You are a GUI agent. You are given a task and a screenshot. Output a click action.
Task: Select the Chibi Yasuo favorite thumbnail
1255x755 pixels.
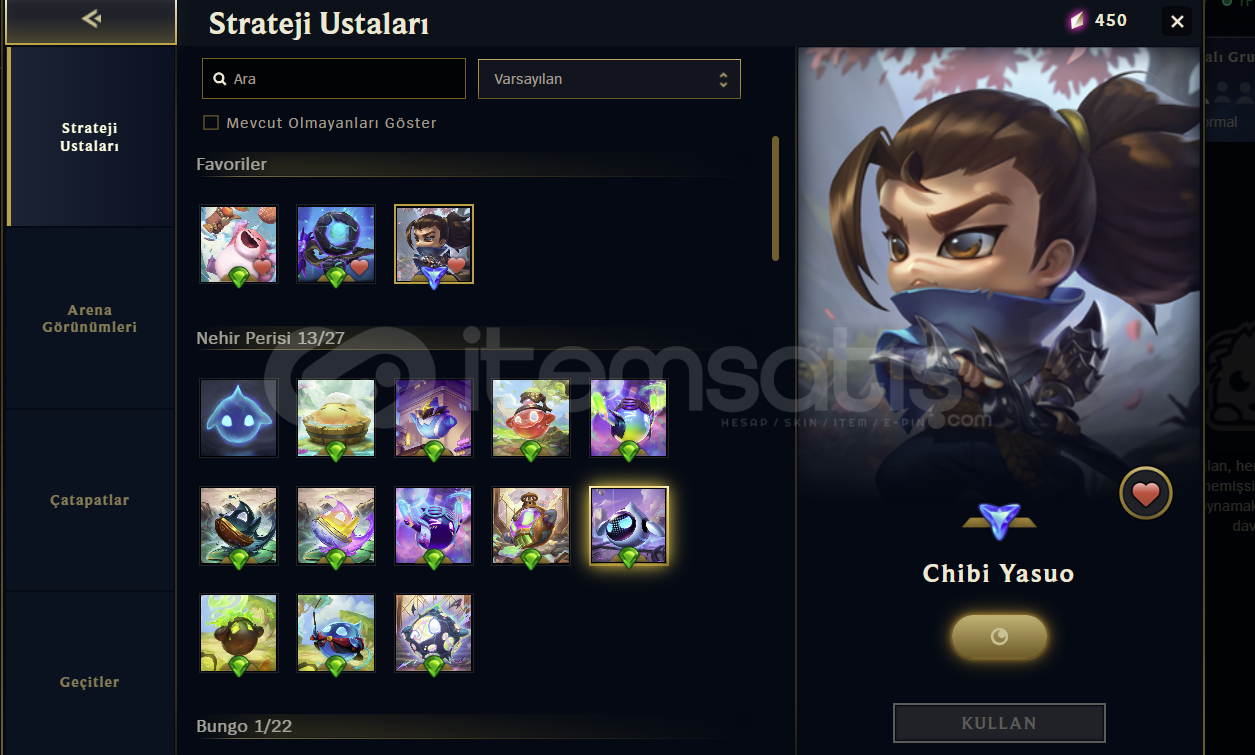tap(434, 245)
